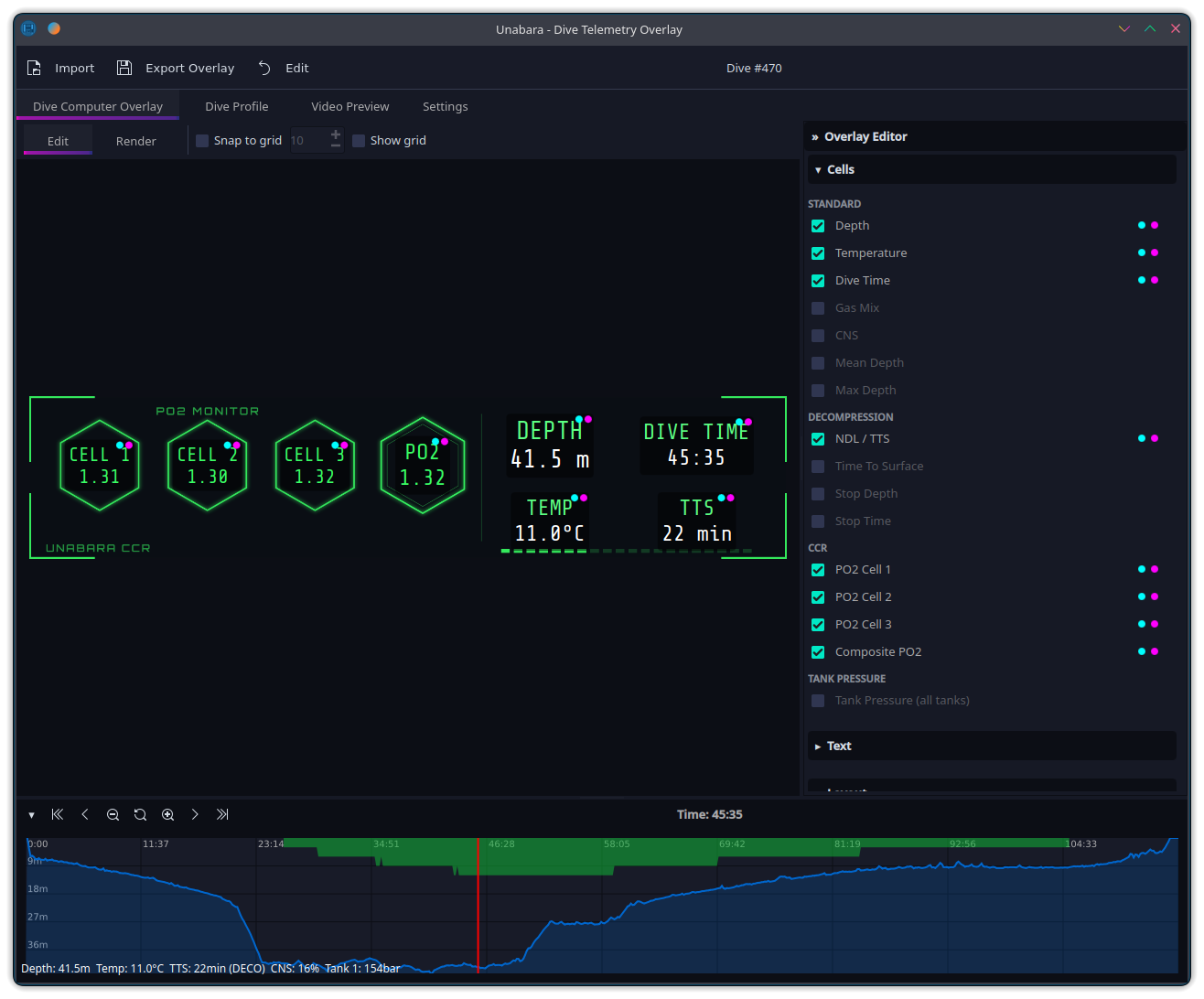Enable the Snap to grid checkbox
Screen dimensions: 1204x999
[202, 141]
